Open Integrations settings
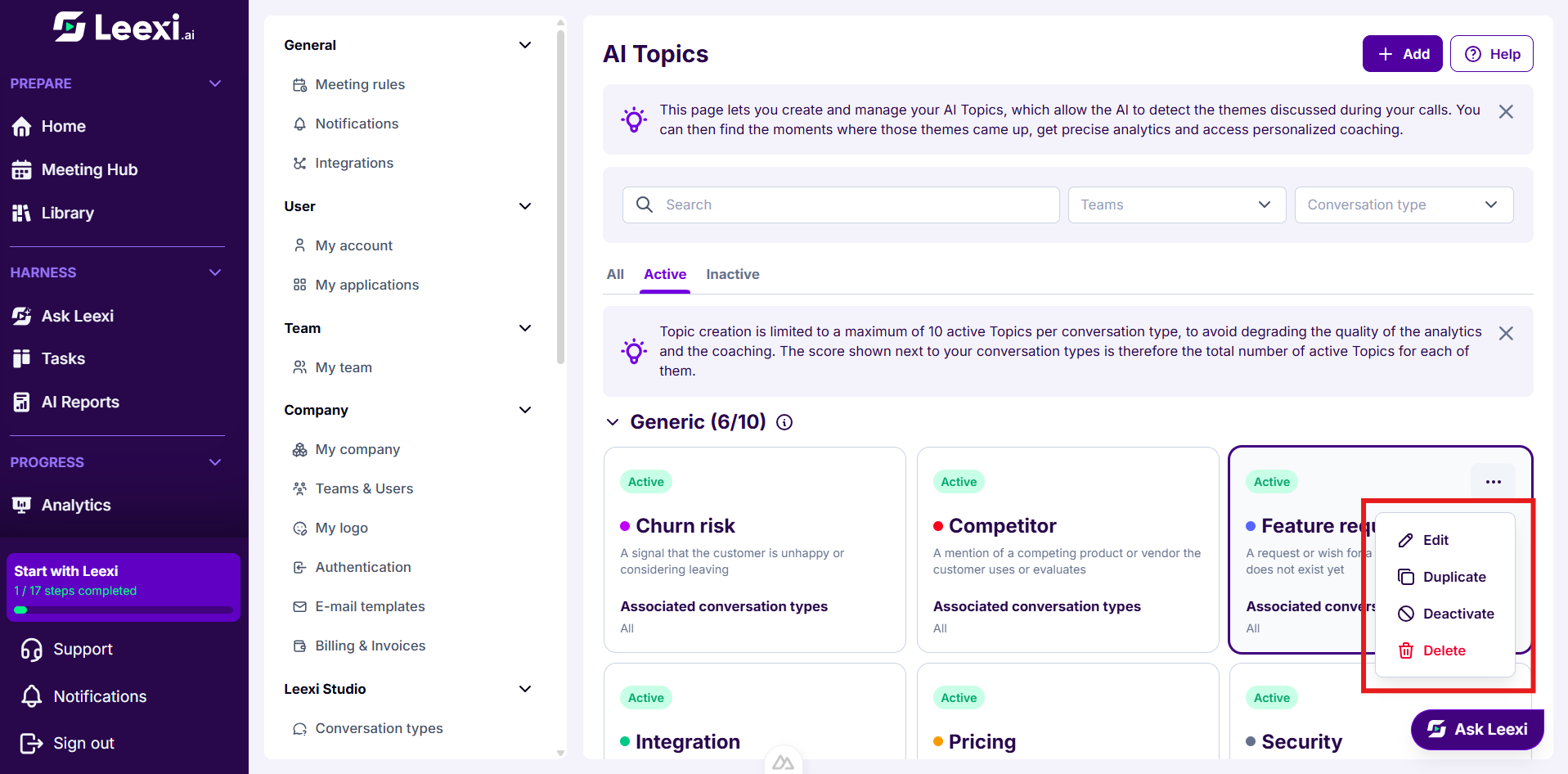1568x774 pixels. coord(354,163)
